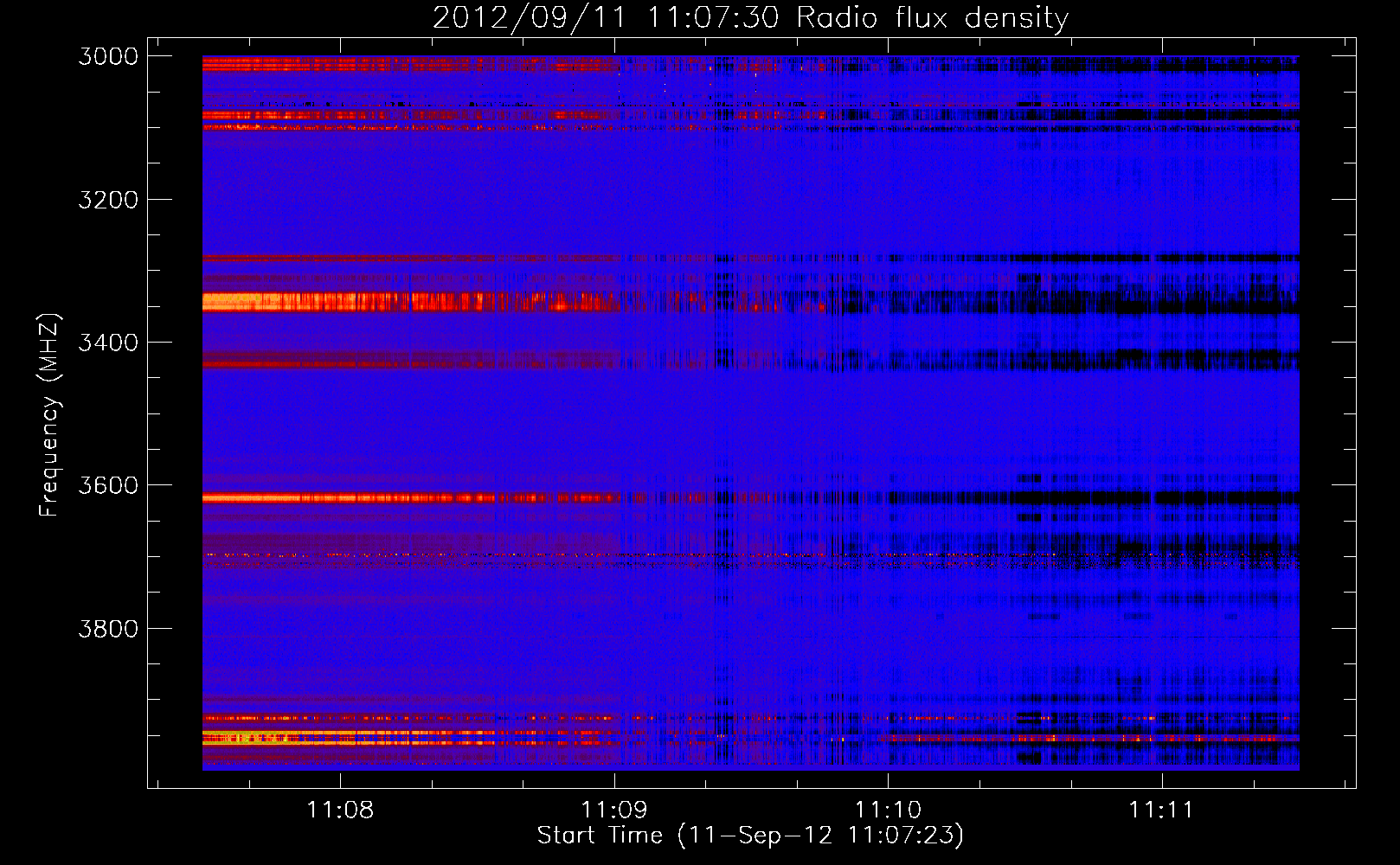Click the 11:09 time tick label

coord(613,810)
